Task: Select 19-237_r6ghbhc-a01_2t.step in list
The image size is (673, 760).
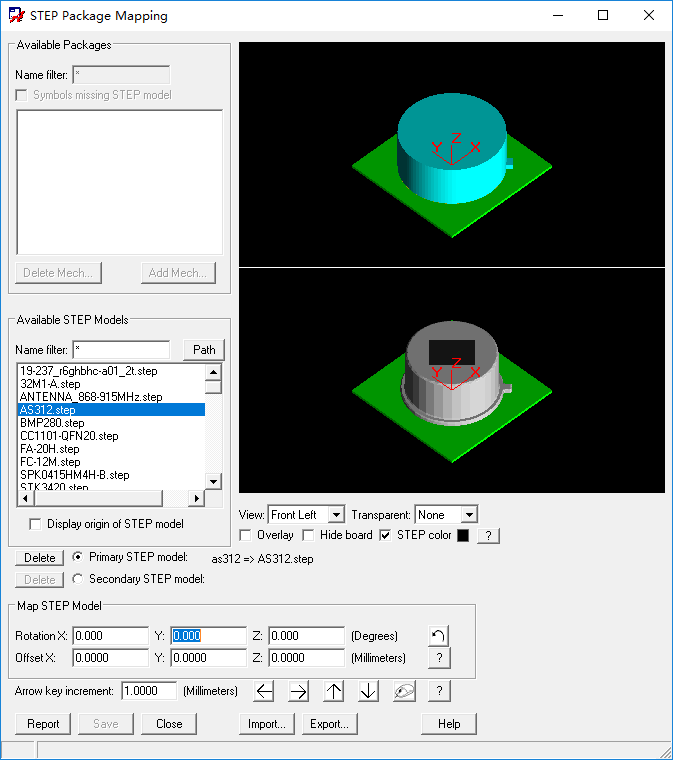Action: coord(111,371)
